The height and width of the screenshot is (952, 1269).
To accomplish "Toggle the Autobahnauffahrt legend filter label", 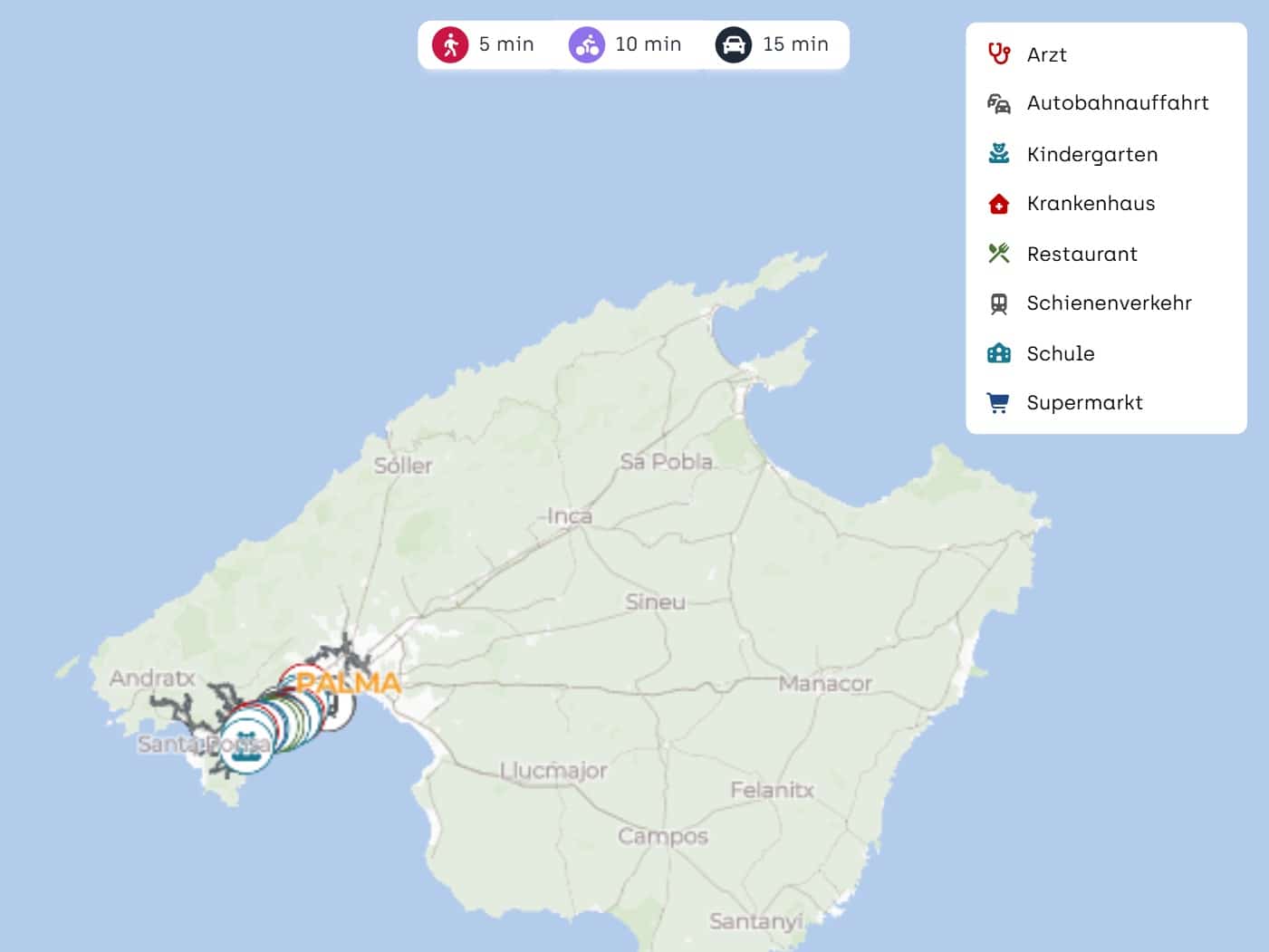I will [x=1117, y=103].
